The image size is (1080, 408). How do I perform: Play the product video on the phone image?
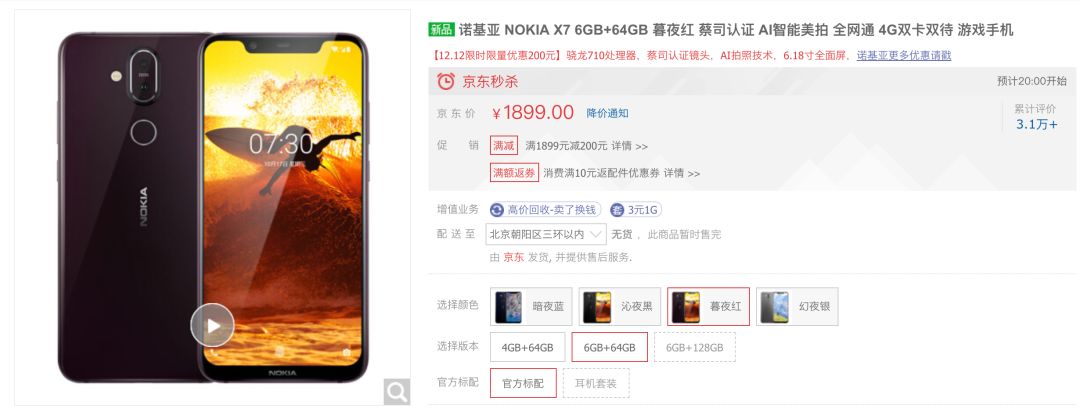(x=212, y=325)
